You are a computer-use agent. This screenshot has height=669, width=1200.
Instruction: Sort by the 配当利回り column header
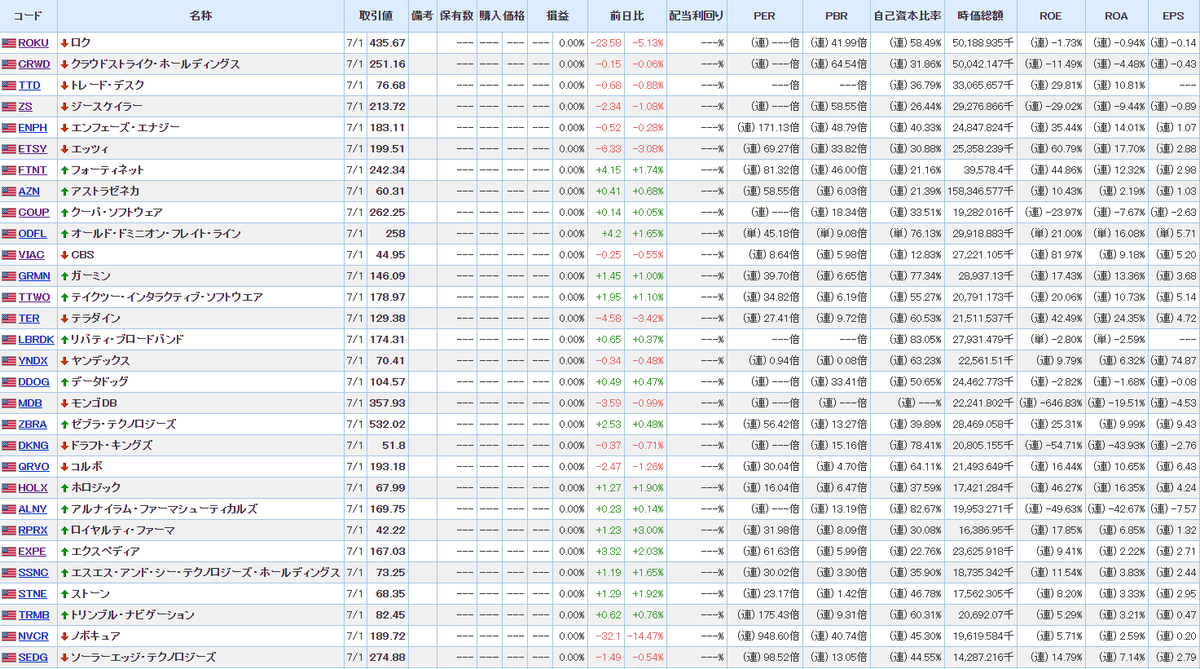(x=695, y=16)
